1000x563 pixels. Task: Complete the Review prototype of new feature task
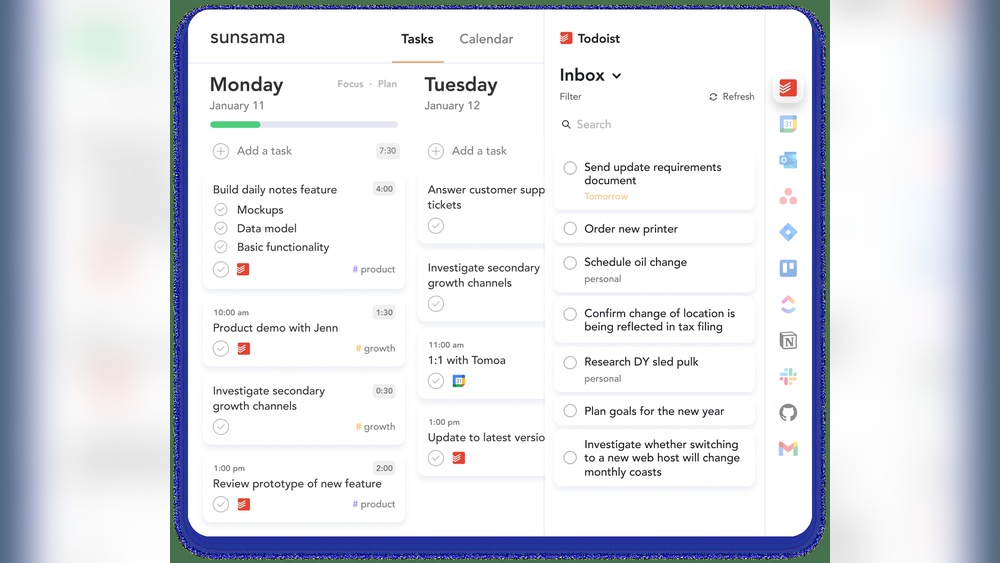221,504
